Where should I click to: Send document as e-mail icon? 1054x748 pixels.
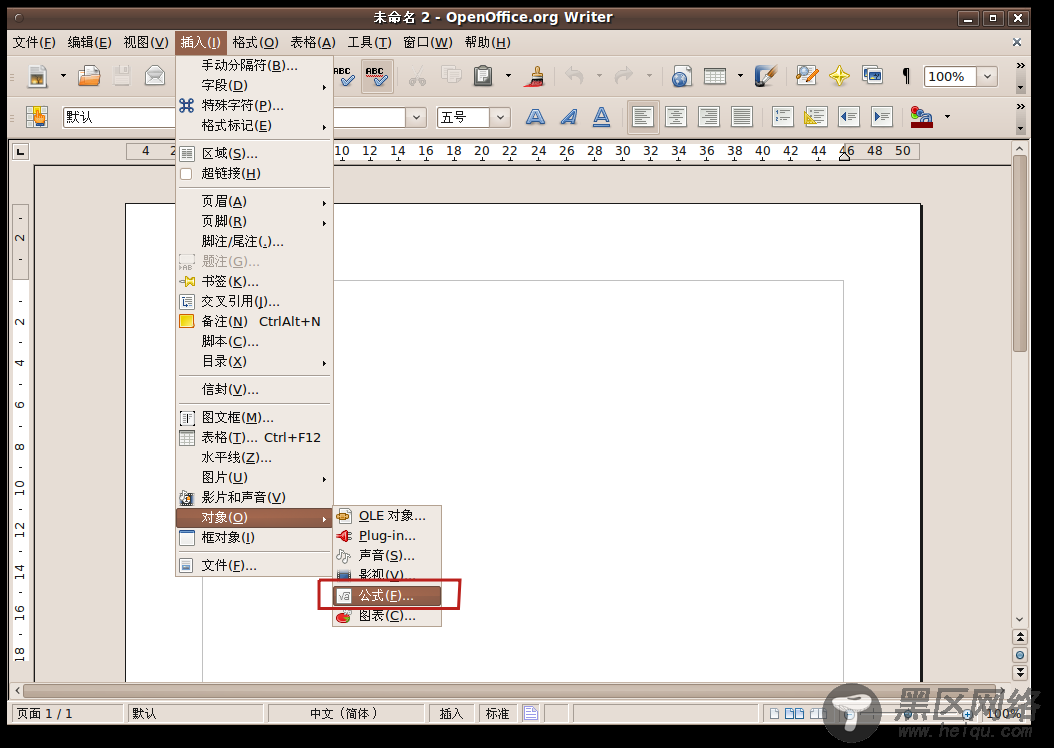coord(155,76)
